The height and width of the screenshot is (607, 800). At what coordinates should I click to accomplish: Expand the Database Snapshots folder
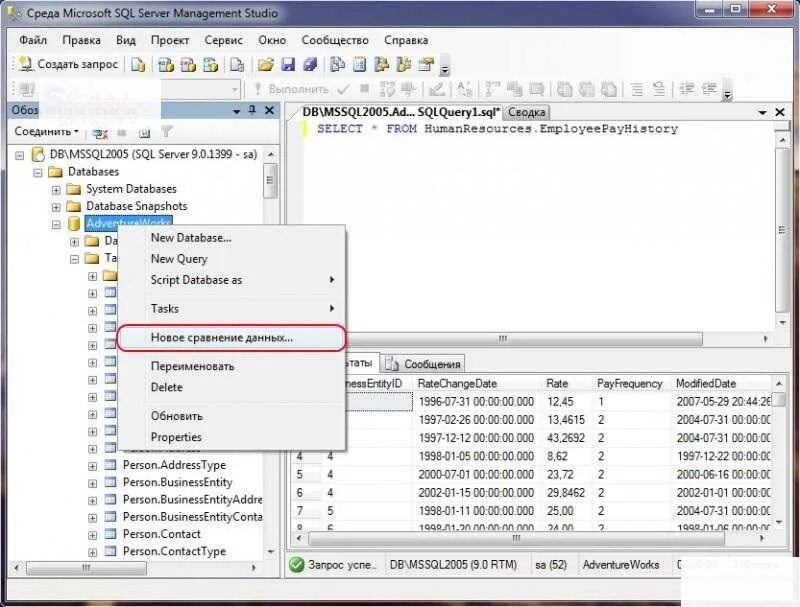click(x=56, y=207)
